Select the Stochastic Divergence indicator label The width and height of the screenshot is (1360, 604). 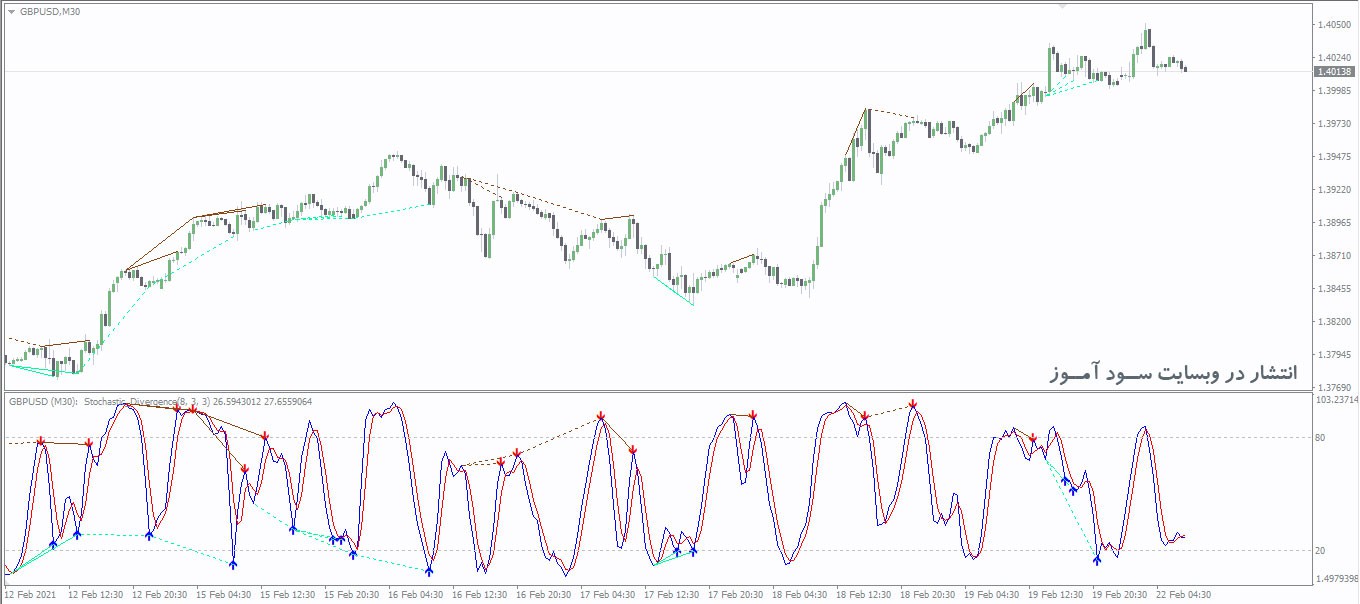pos(160,401)
